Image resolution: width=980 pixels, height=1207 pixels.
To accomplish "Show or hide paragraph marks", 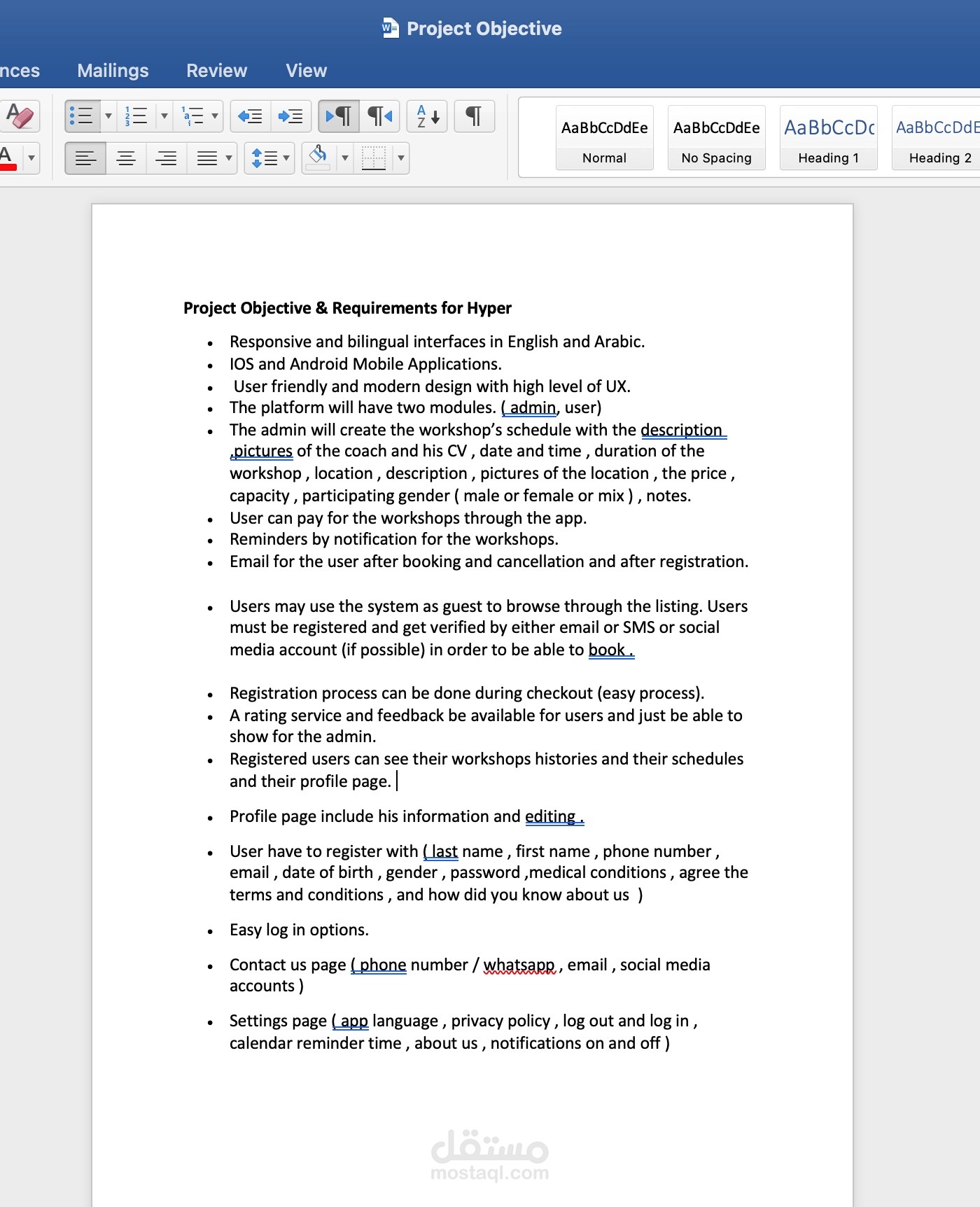I will [x=474, y=116].
